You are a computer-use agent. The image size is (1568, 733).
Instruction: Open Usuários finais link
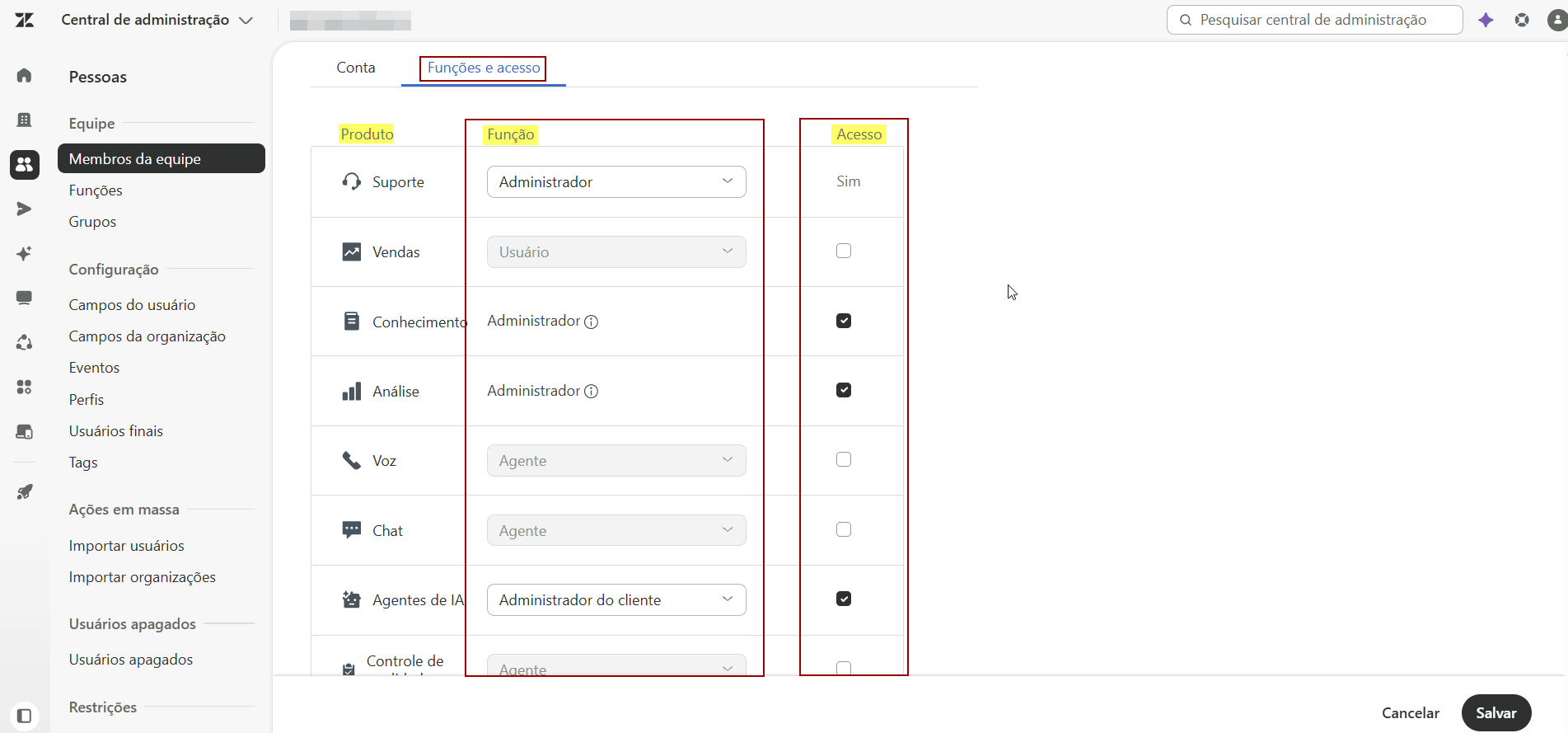pos(116,431)
